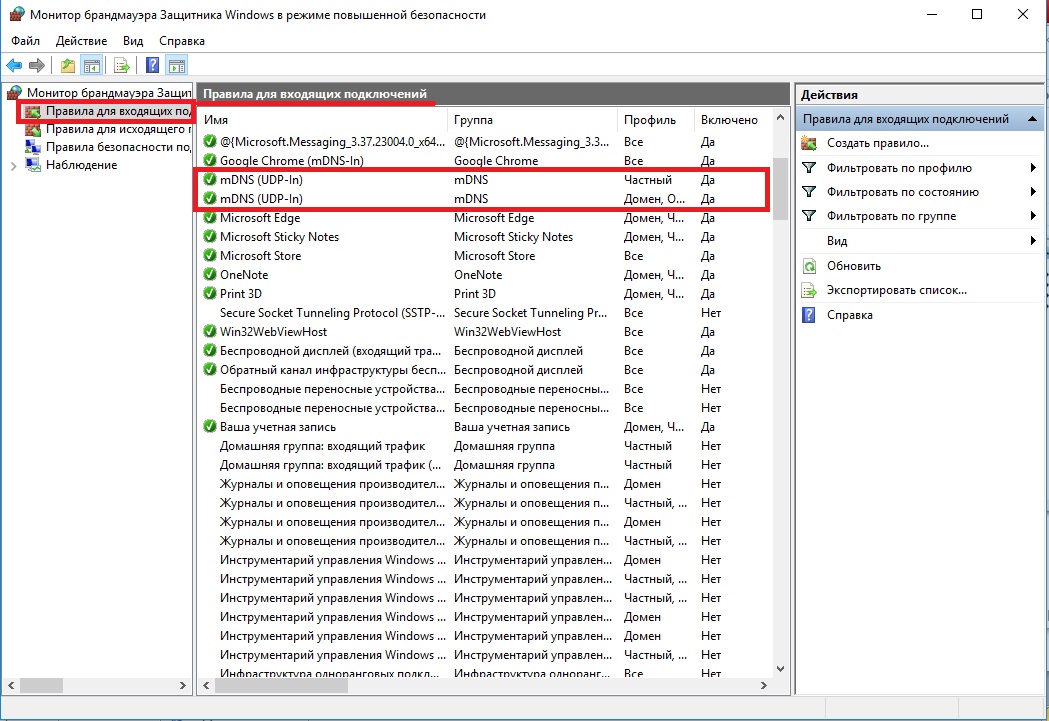1049x721 pixels.
Task: Click the Обновить refresh icon
Action: (809, 266)
